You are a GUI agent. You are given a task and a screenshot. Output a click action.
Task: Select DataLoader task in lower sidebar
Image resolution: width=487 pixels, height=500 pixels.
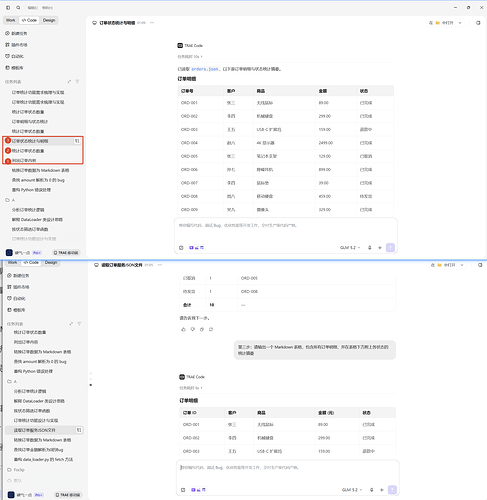[39, 401]
